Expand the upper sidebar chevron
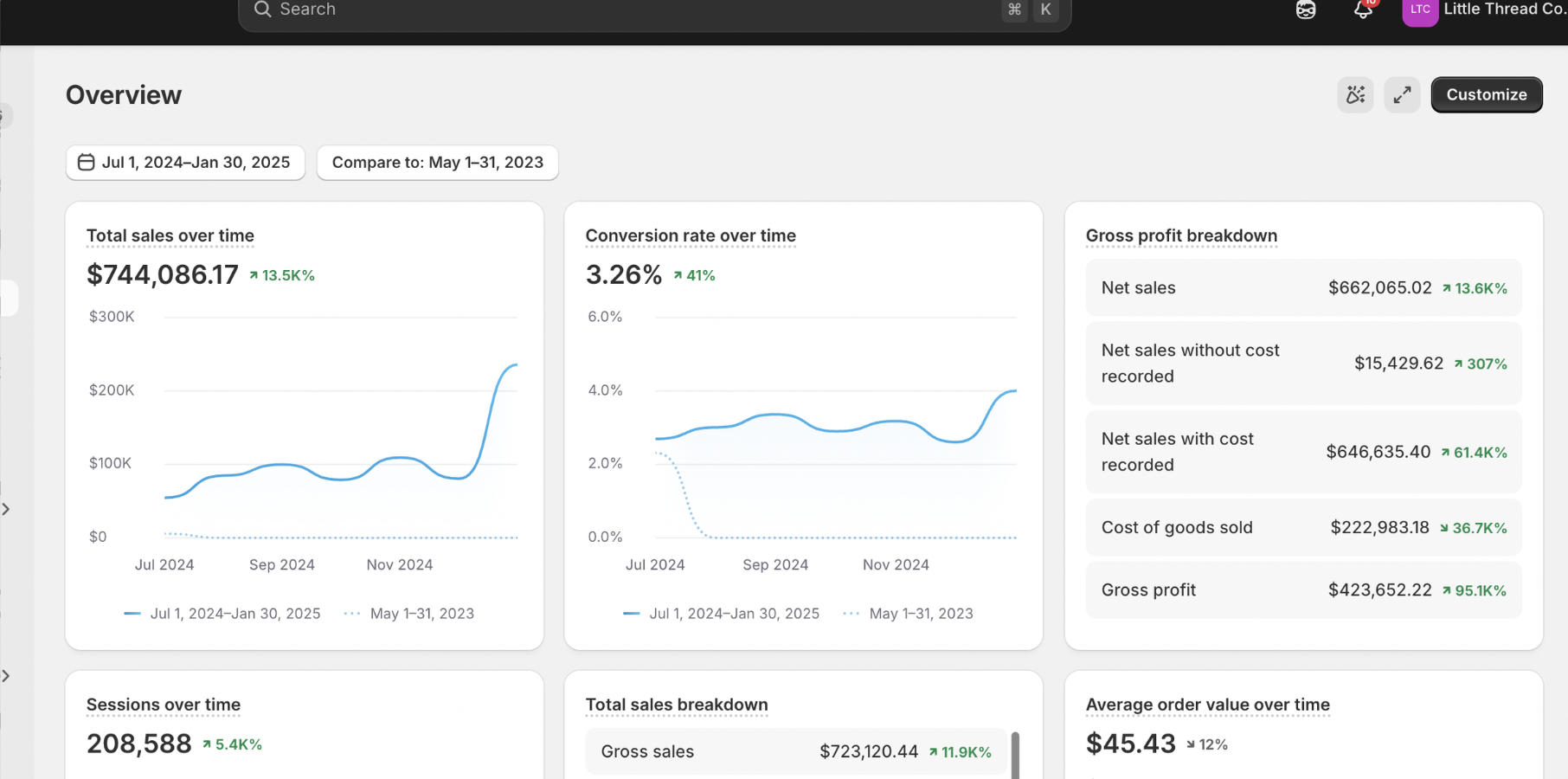This screenshot has width=1568, height=779. click(6, 509)
